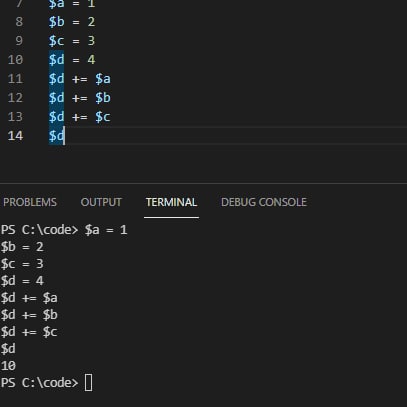Click '$d += $a' in the editor

coord(80,79)
